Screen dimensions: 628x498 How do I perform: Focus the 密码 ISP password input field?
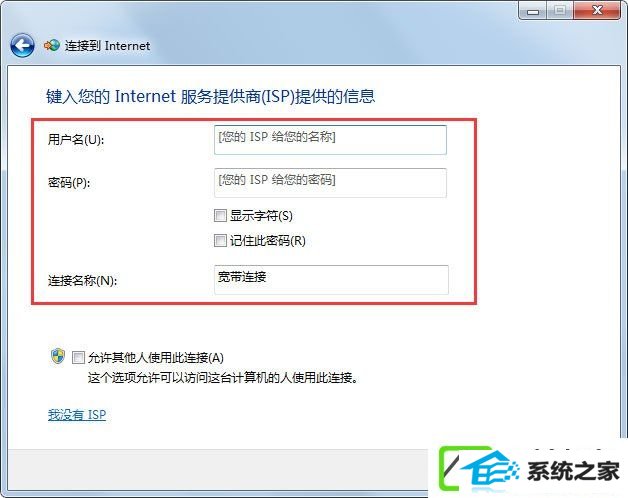point(330,183)
